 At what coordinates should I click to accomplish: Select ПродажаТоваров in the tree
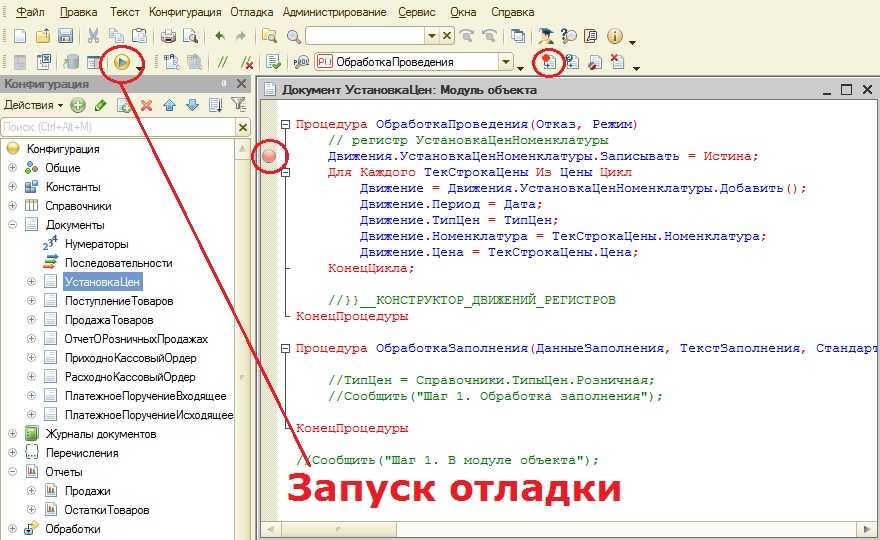(109, 320)
